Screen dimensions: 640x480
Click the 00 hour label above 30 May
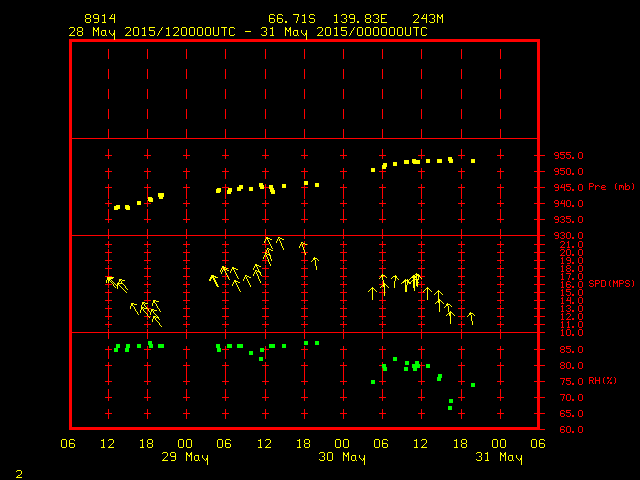point(342,444)
